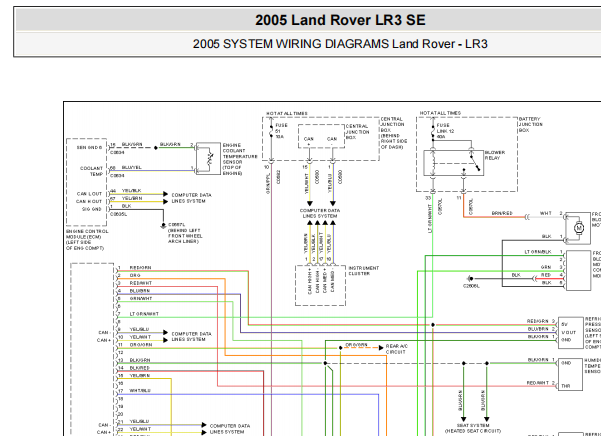Click the 'RED' wire label at pin 4
Image resolution: width=601 pixels, height=436 pixels.
pyautogui.click(x=546, y=275)
